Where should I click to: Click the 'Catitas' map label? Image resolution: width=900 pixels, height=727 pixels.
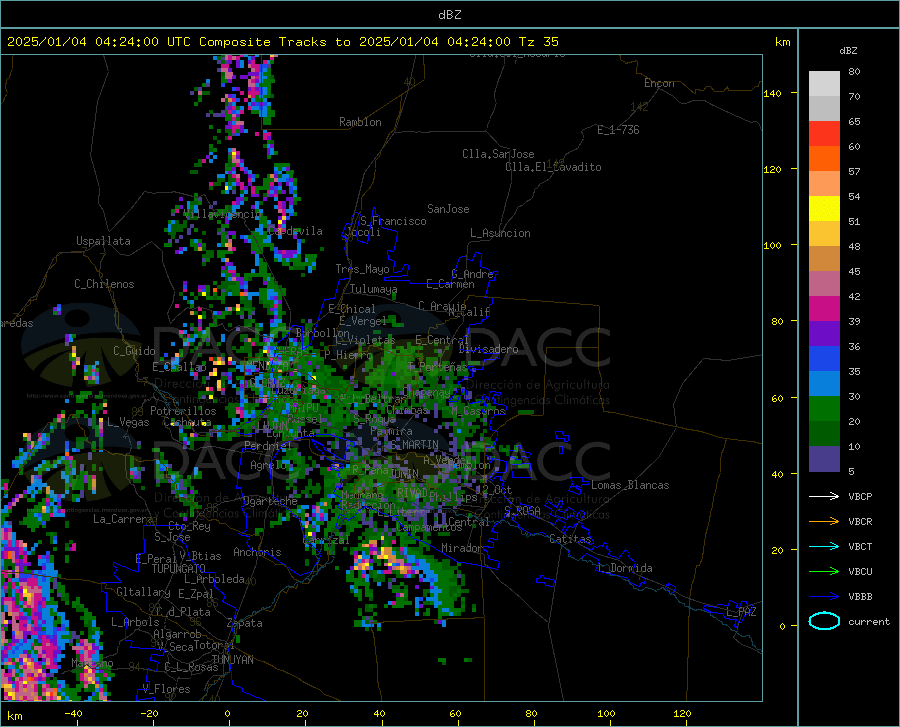(571, 539)
